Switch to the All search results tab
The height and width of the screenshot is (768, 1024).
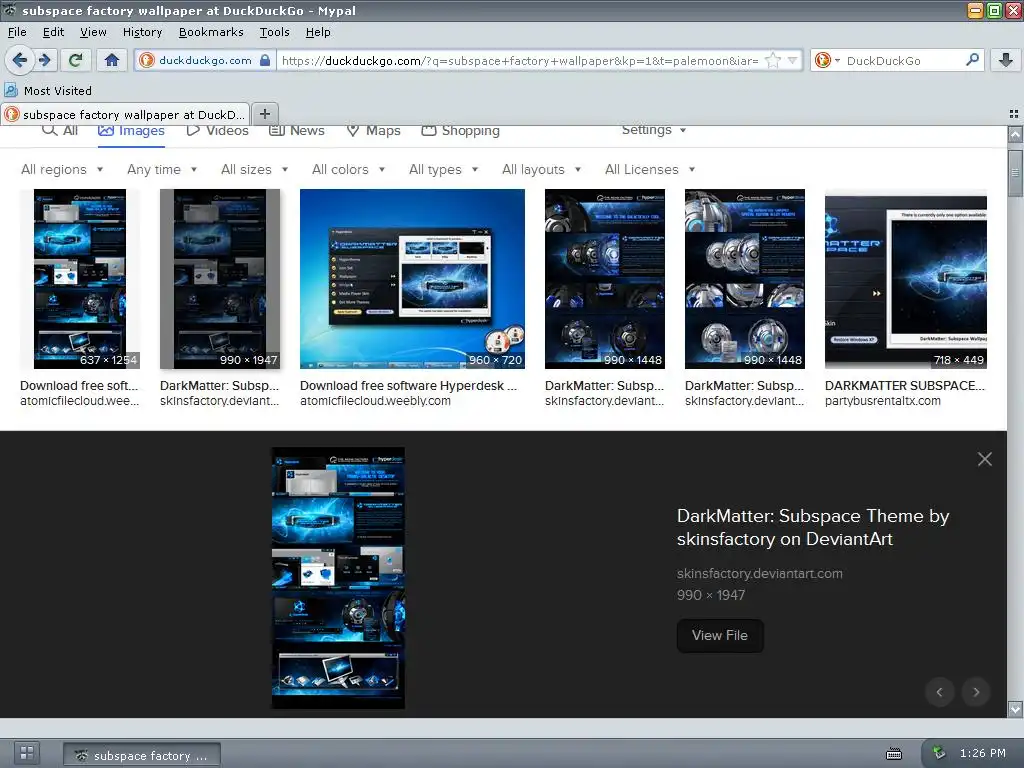60,131
